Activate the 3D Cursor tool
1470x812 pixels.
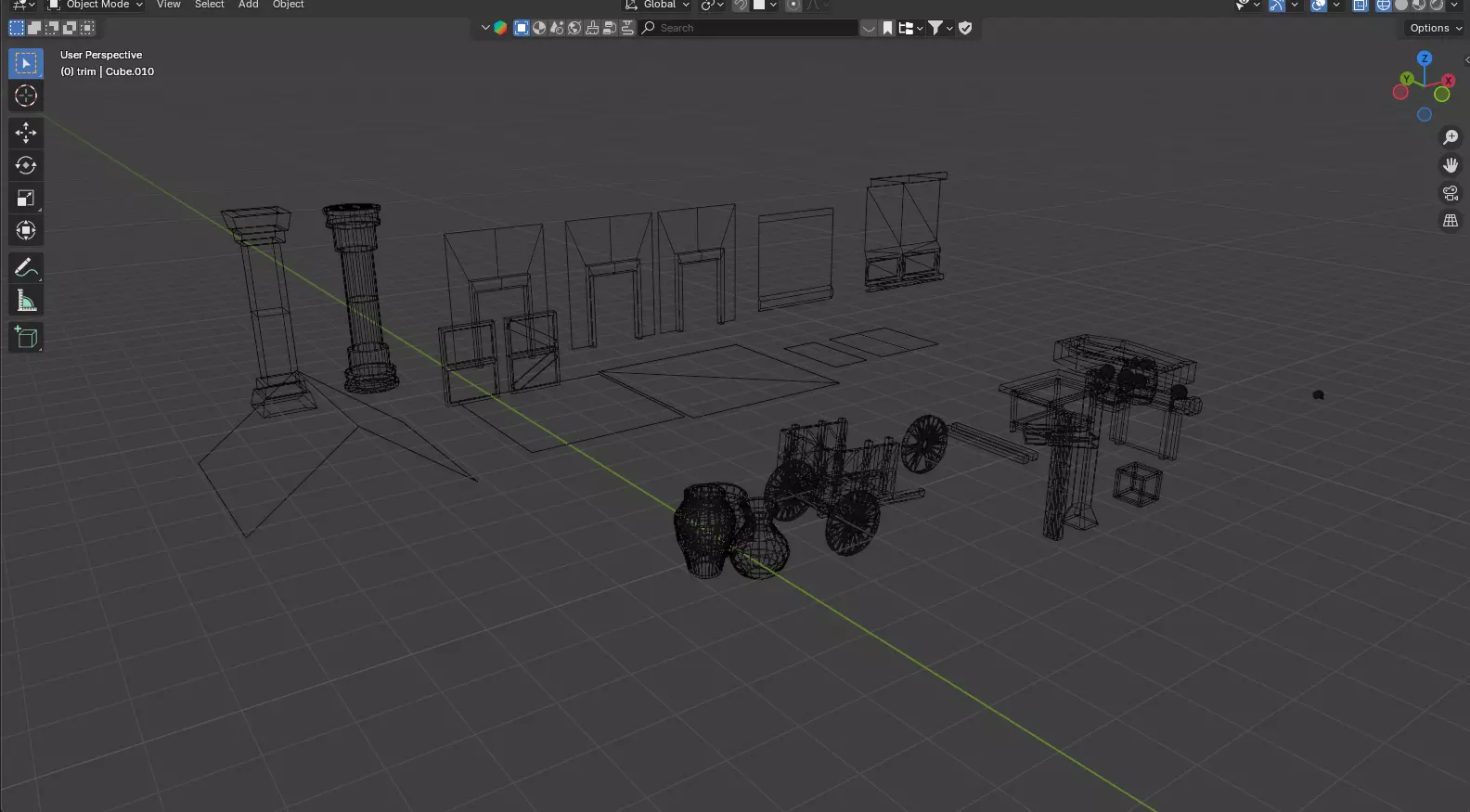(26, 96)
